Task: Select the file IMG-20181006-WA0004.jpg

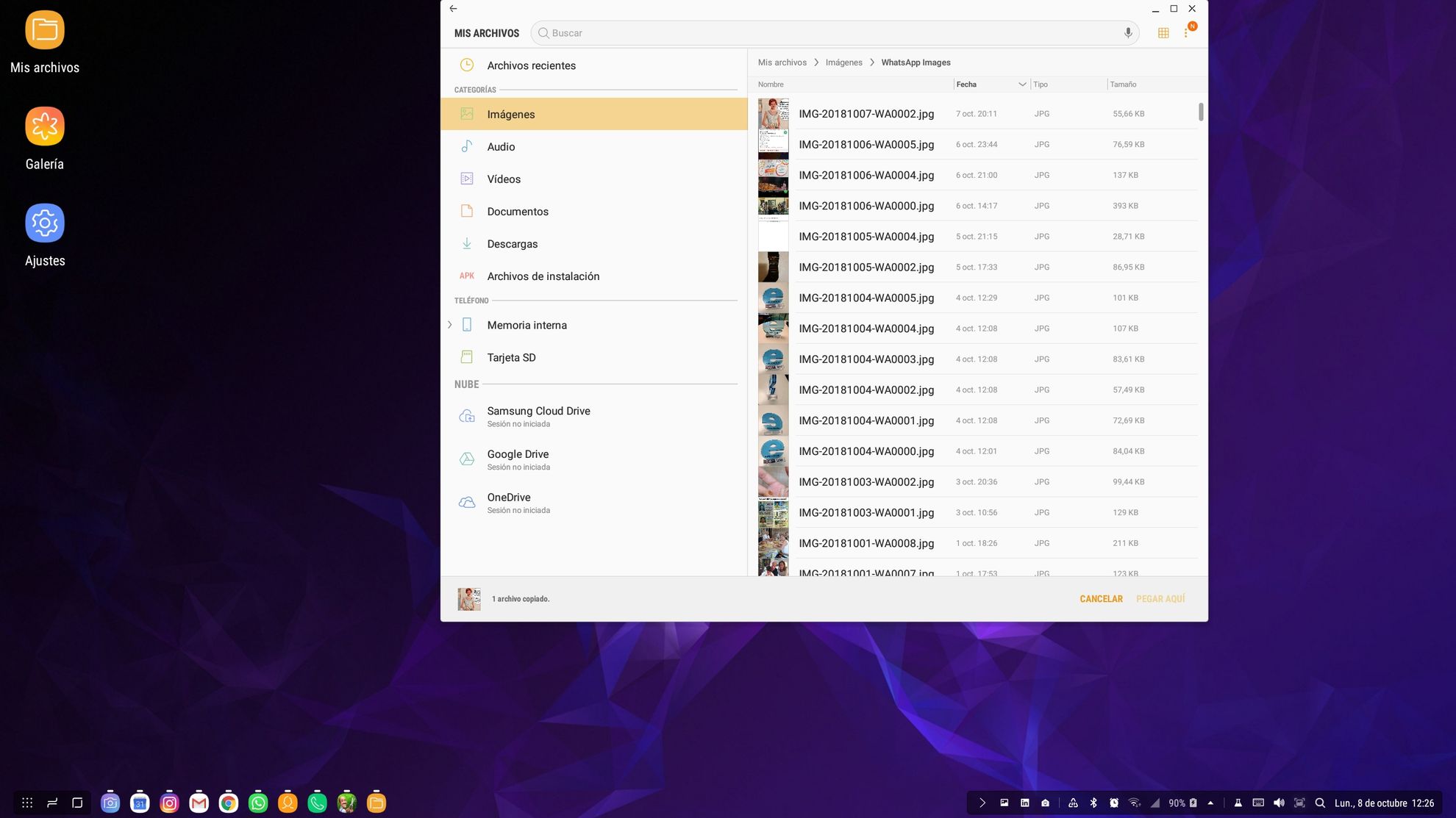Action: 866,175
